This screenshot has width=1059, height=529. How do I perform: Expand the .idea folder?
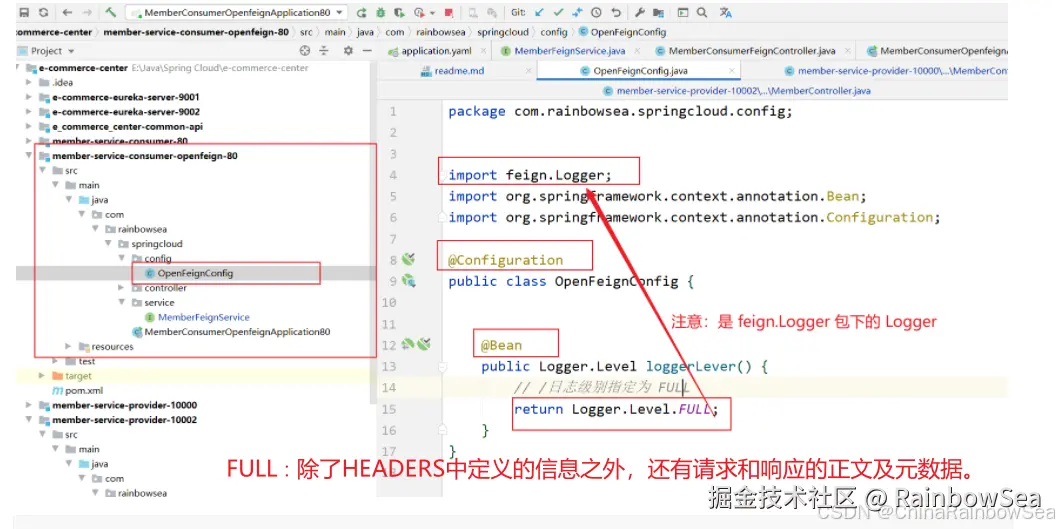click(x=29, y=82)
